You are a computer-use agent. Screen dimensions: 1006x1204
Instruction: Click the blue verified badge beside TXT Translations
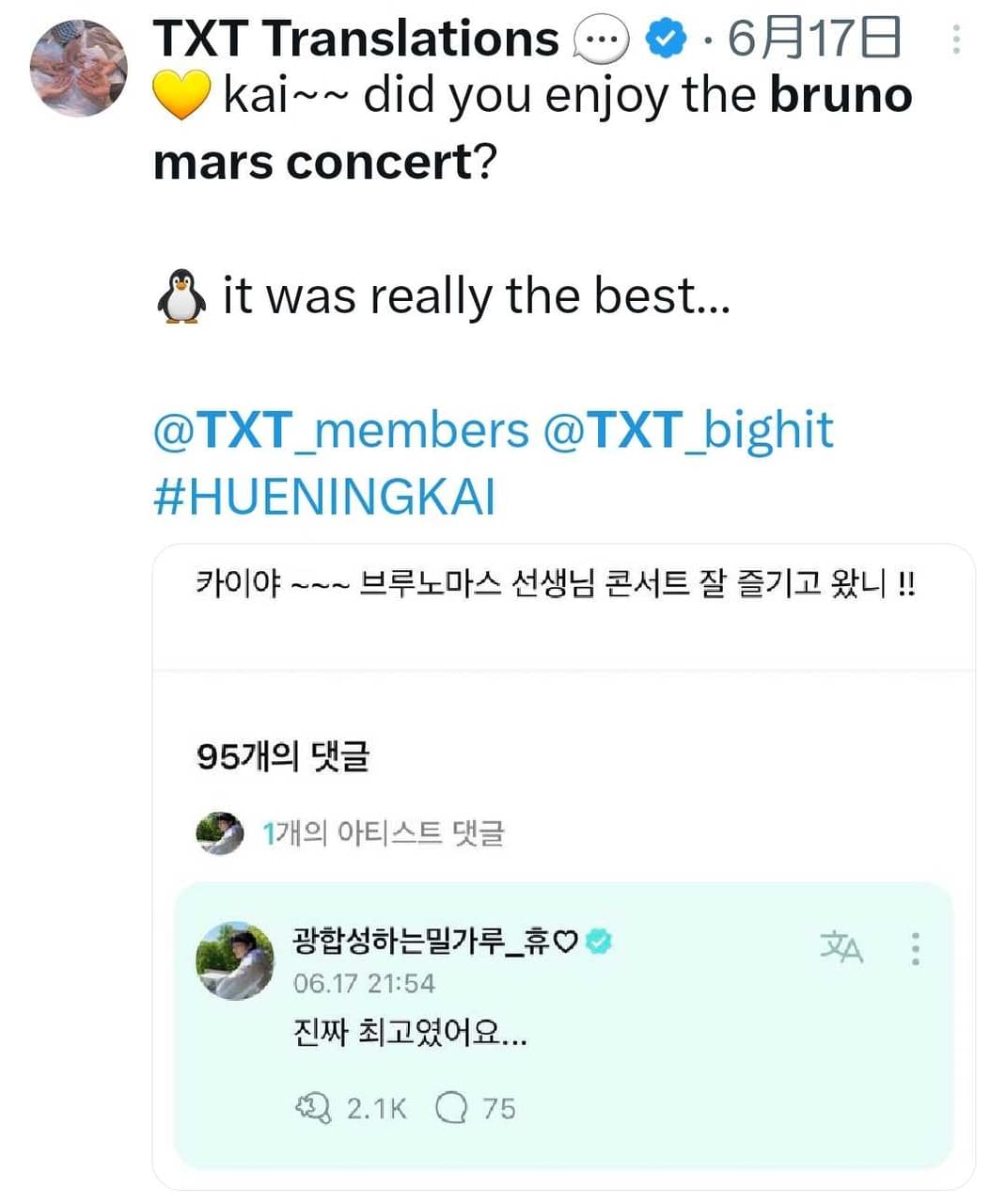pyautogui.click(x=665, y=40)
